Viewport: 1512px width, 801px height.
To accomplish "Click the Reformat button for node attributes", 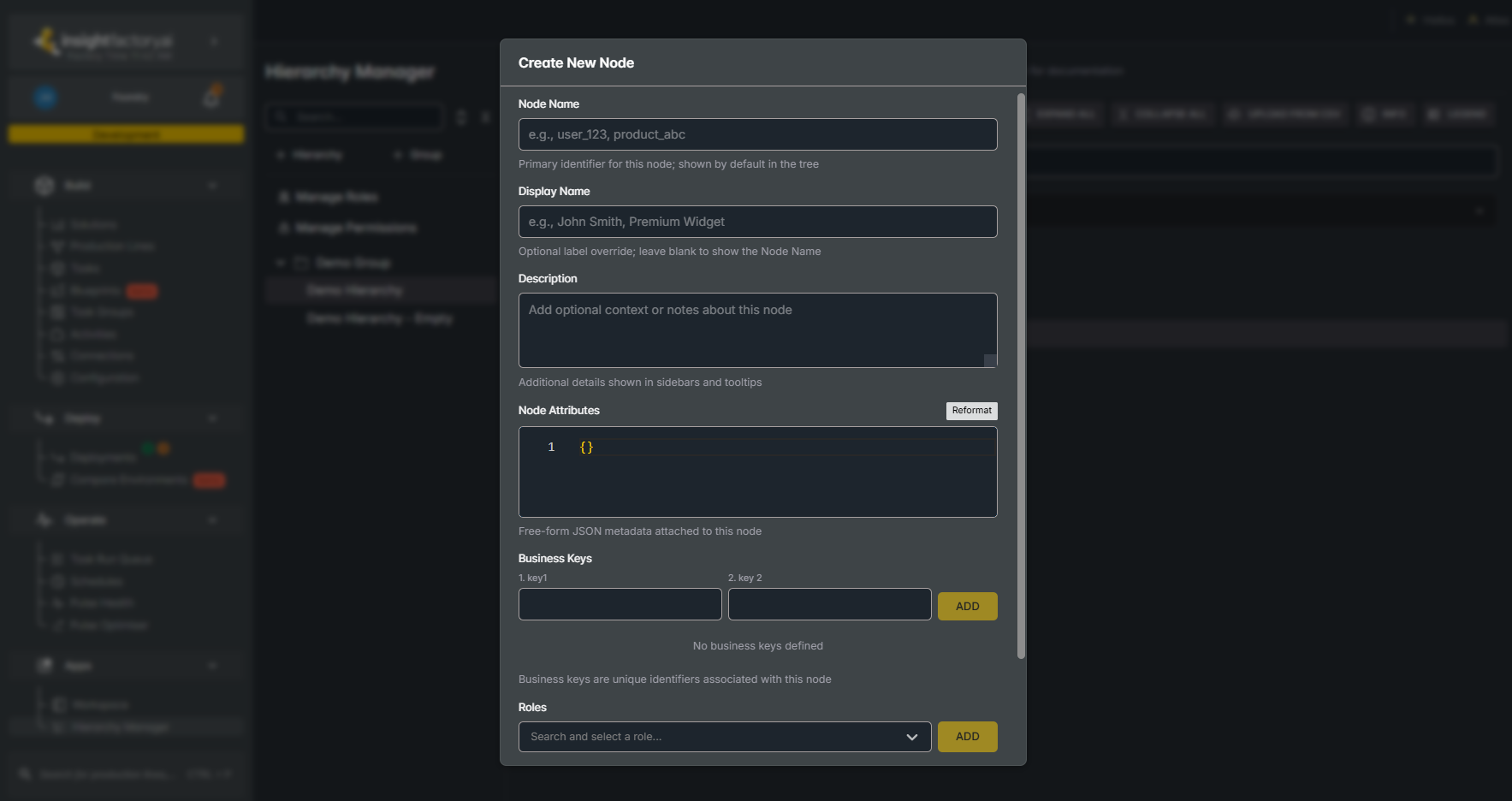I will 971,411.
